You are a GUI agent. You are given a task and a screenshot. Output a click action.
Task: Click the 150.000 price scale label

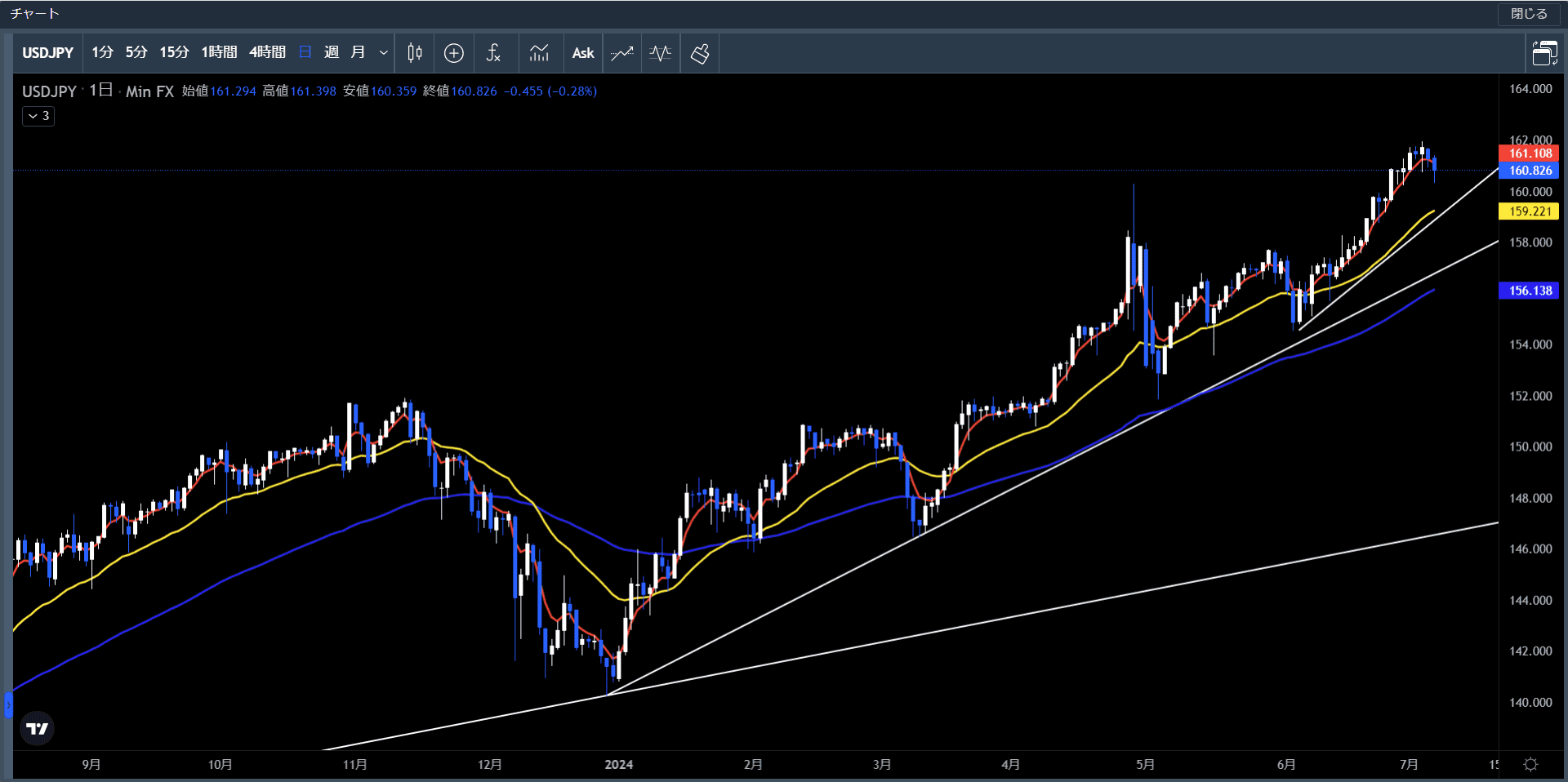(1530, 447)
